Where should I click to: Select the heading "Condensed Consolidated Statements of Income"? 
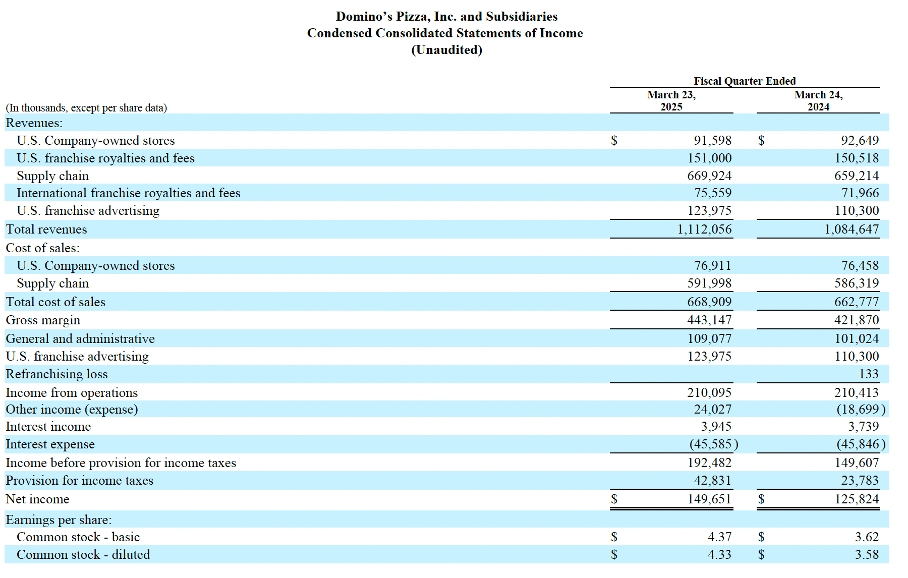(x=445, y=33)
